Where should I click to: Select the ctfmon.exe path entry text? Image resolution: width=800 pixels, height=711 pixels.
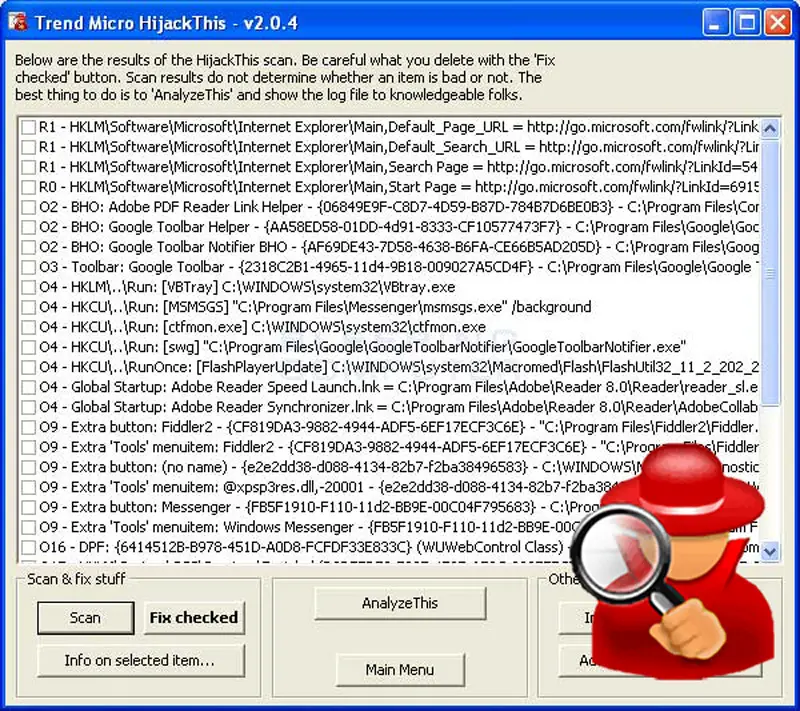[262, 327]
